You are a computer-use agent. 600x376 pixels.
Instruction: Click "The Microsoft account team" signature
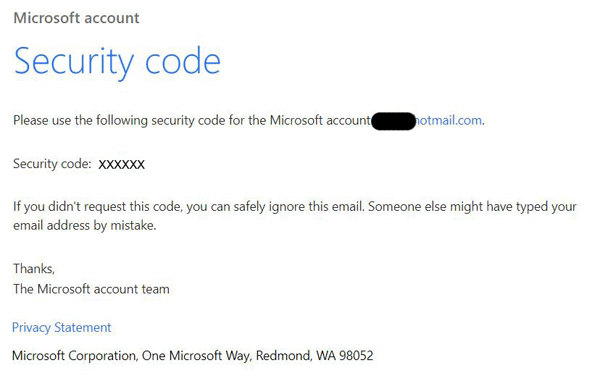[91, 289]
